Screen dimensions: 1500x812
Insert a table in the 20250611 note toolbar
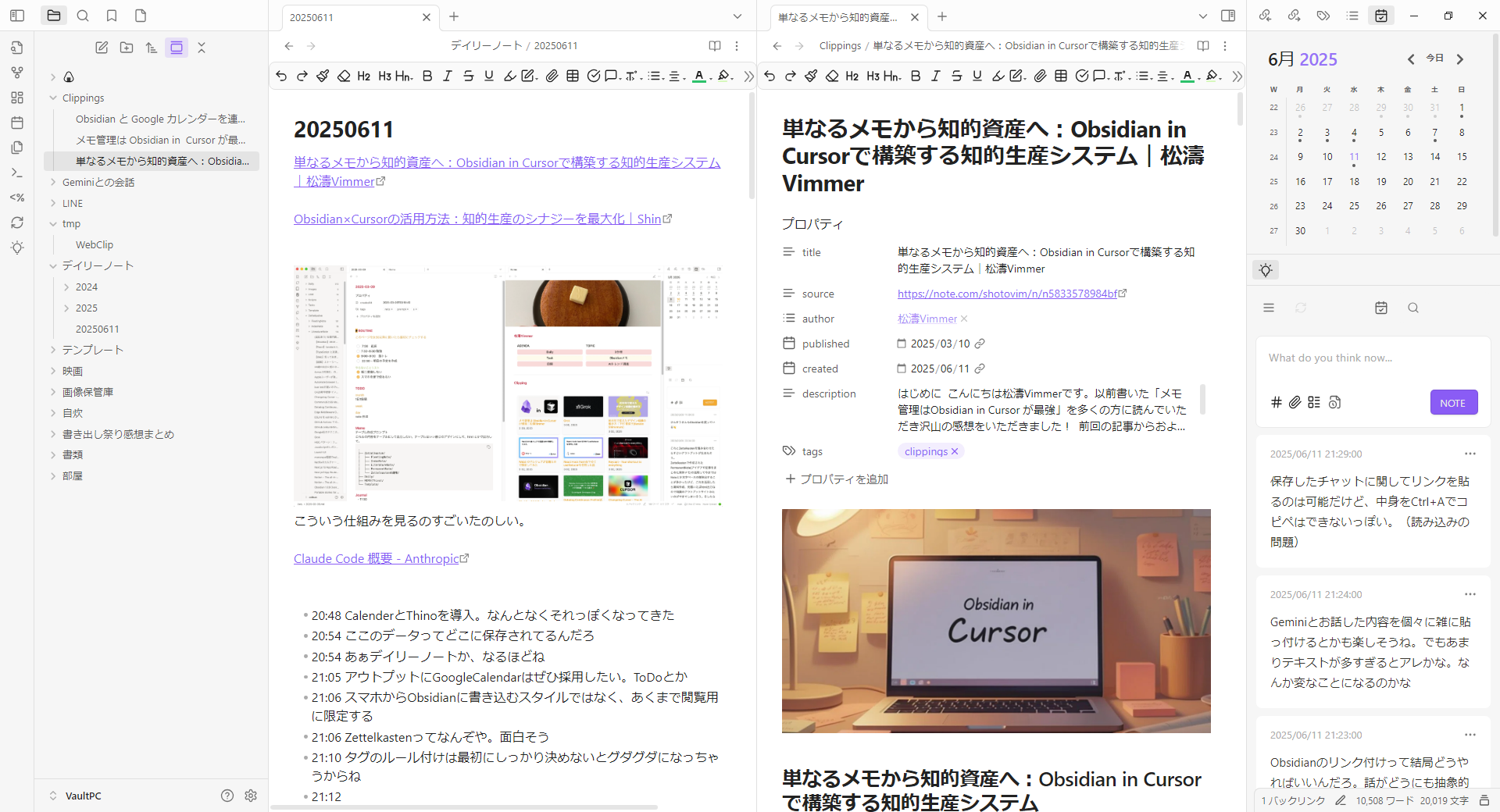[x=573, y=76]
